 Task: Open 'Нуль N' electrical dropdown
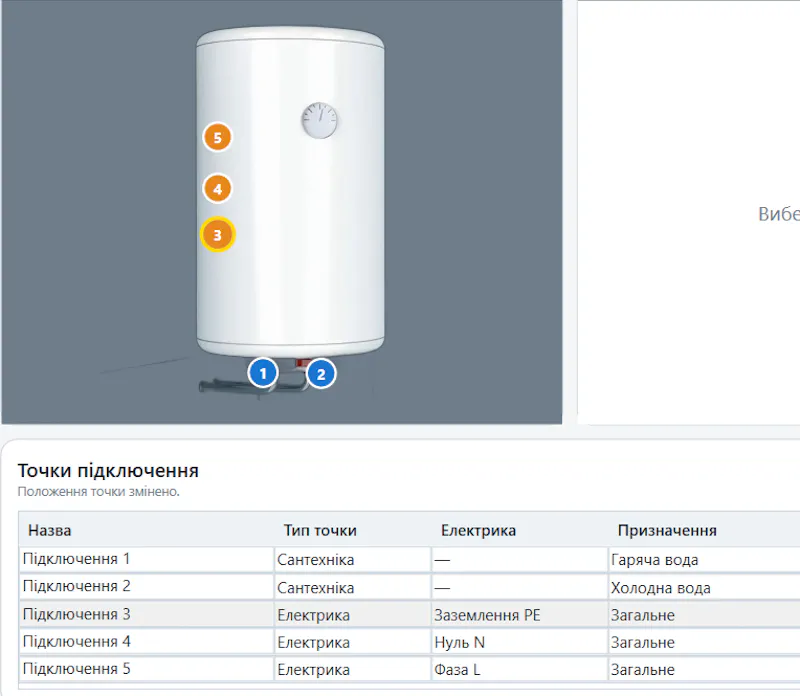pos(519,642)
